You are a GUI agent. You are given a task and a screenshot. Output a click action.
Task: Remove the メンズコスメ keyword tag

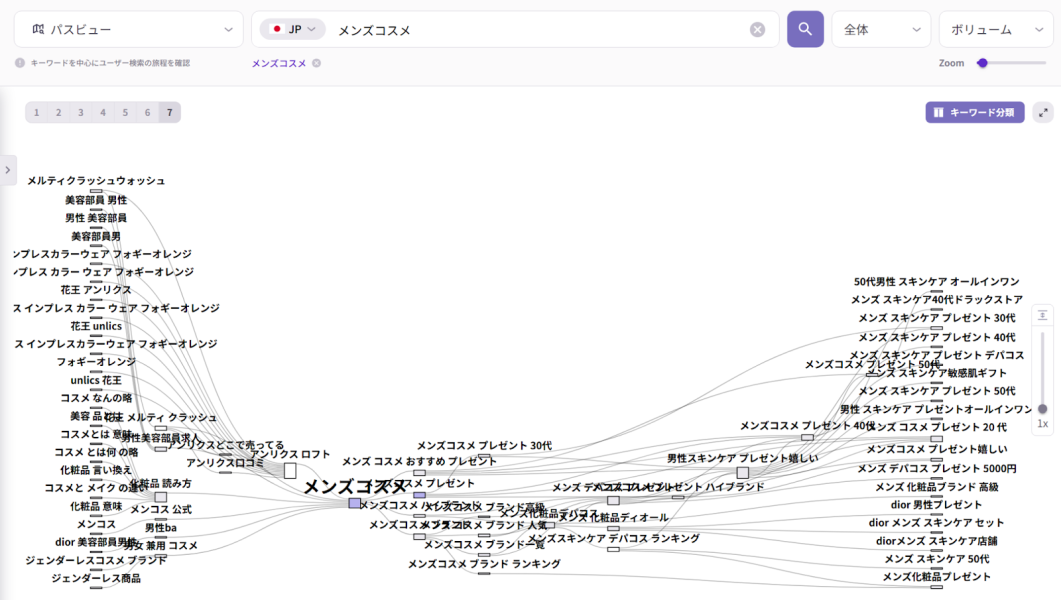[316, 63]
